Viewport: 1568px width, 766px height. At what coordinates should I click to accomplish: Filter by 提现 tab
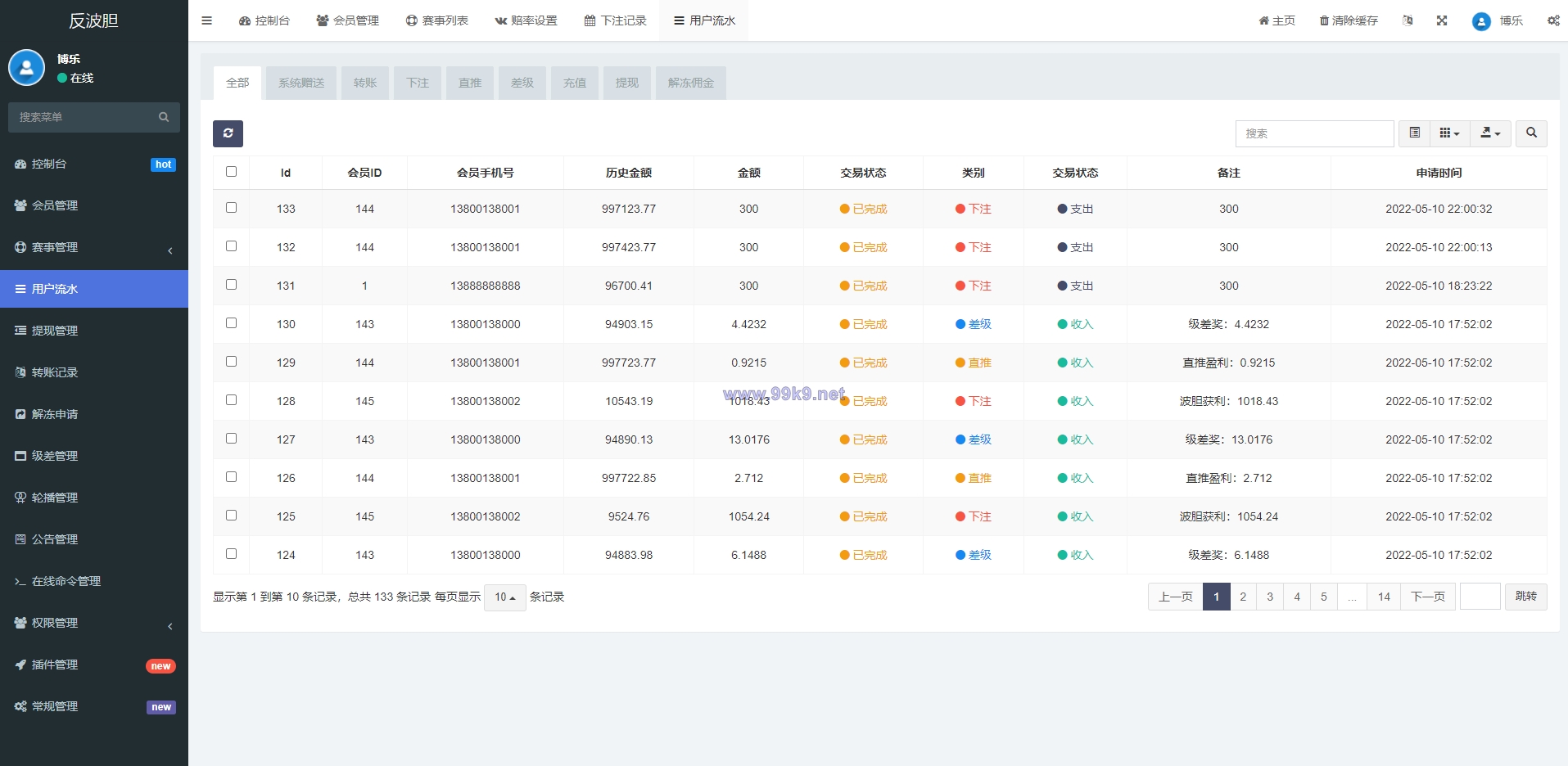pyautogui.click(x=627, y=83)
